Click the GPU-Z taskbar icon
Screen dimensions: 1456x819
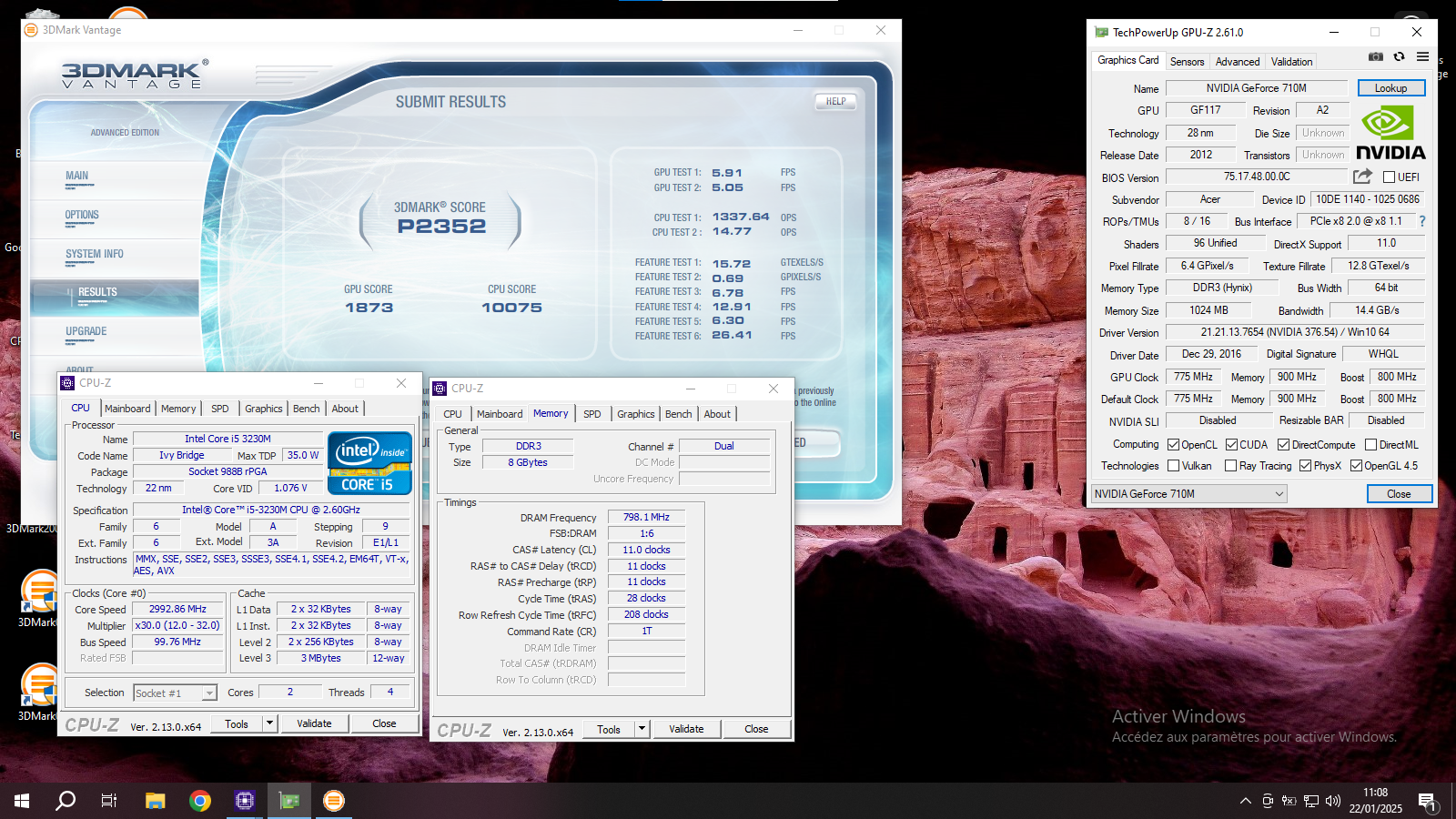(289, 801)
